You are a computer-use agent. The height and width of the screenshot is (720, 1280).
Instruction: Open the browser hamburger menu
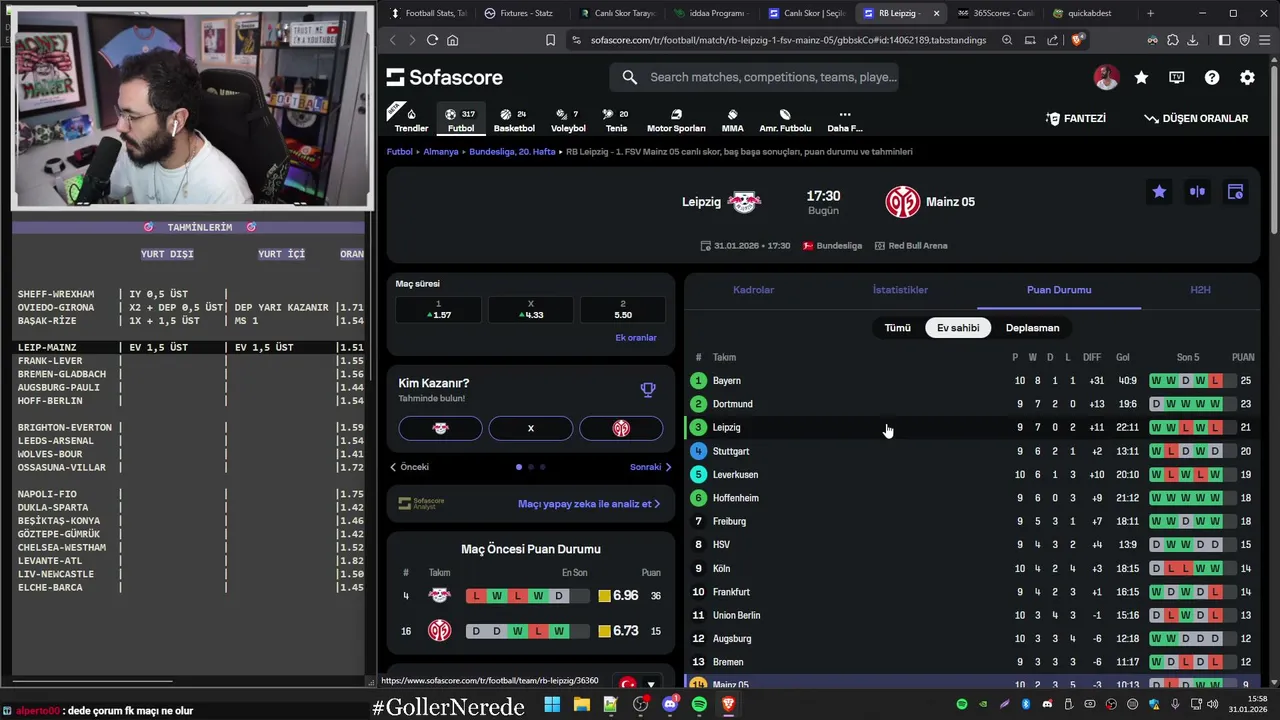1264,40
